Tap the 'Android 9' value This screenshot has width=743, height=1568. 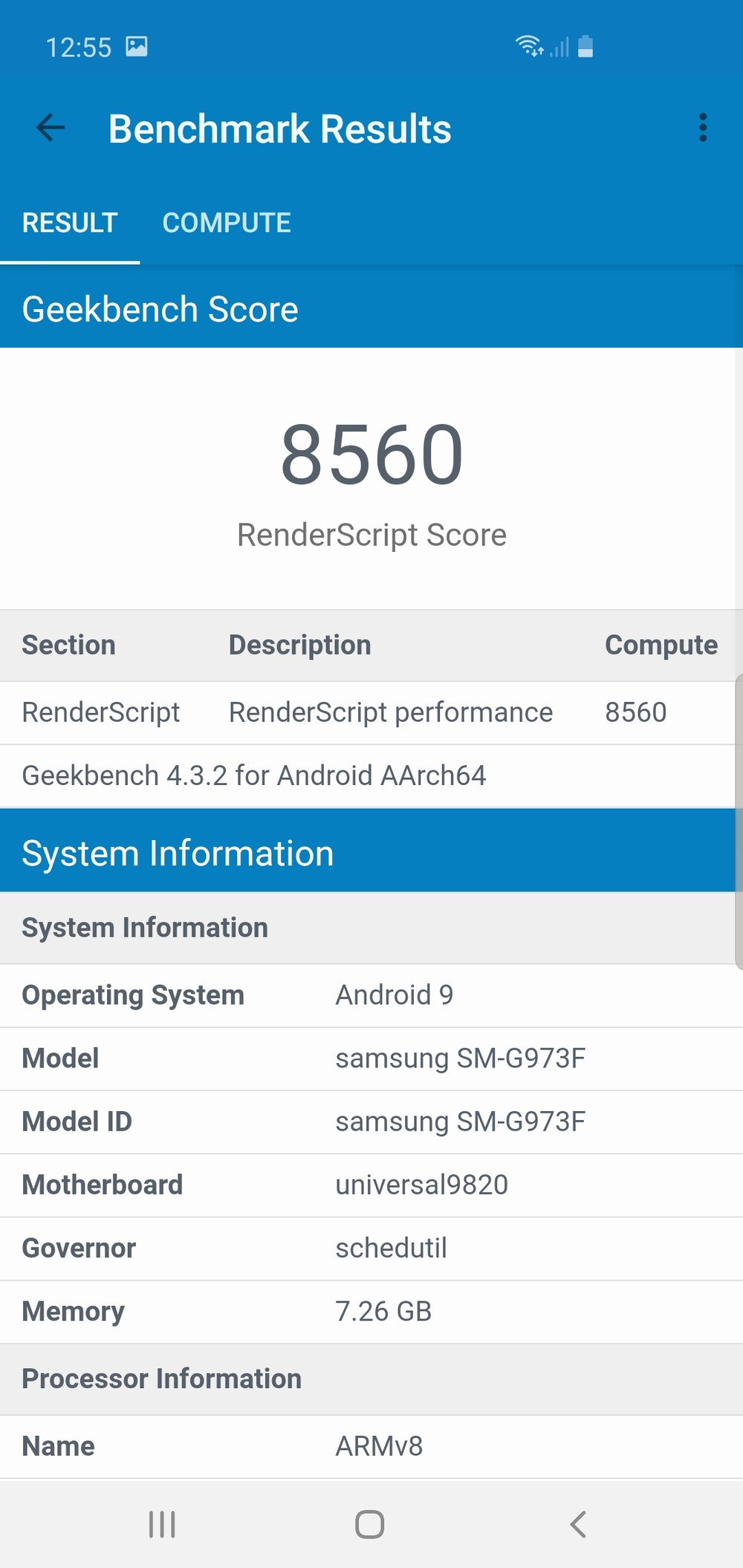pyautogui.click(x=394, y=995)
